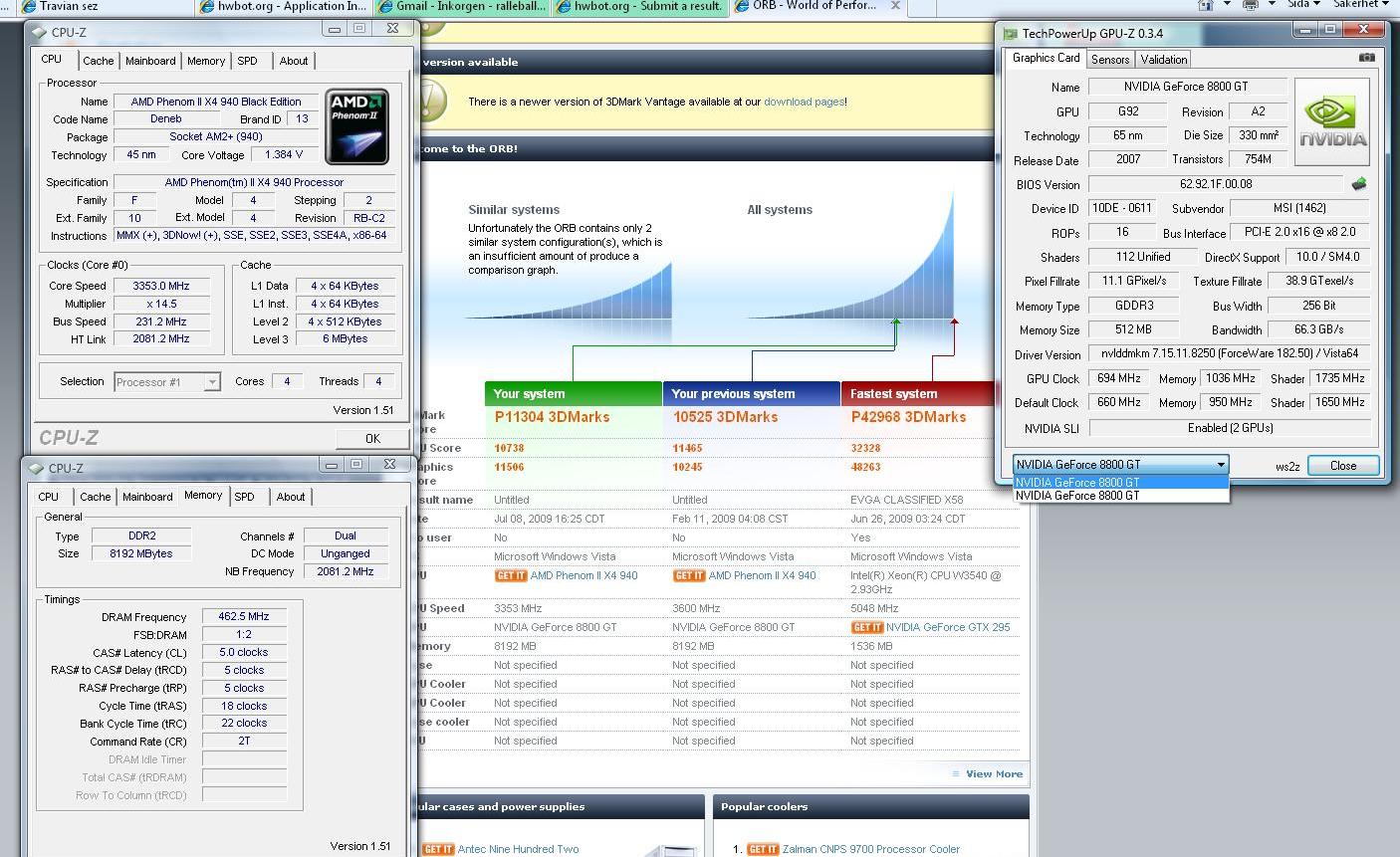Viewport: 1400px width, 857px height.
Task: Select the Graphics Card tab in GPU-Z
Action: (1046, 58)
